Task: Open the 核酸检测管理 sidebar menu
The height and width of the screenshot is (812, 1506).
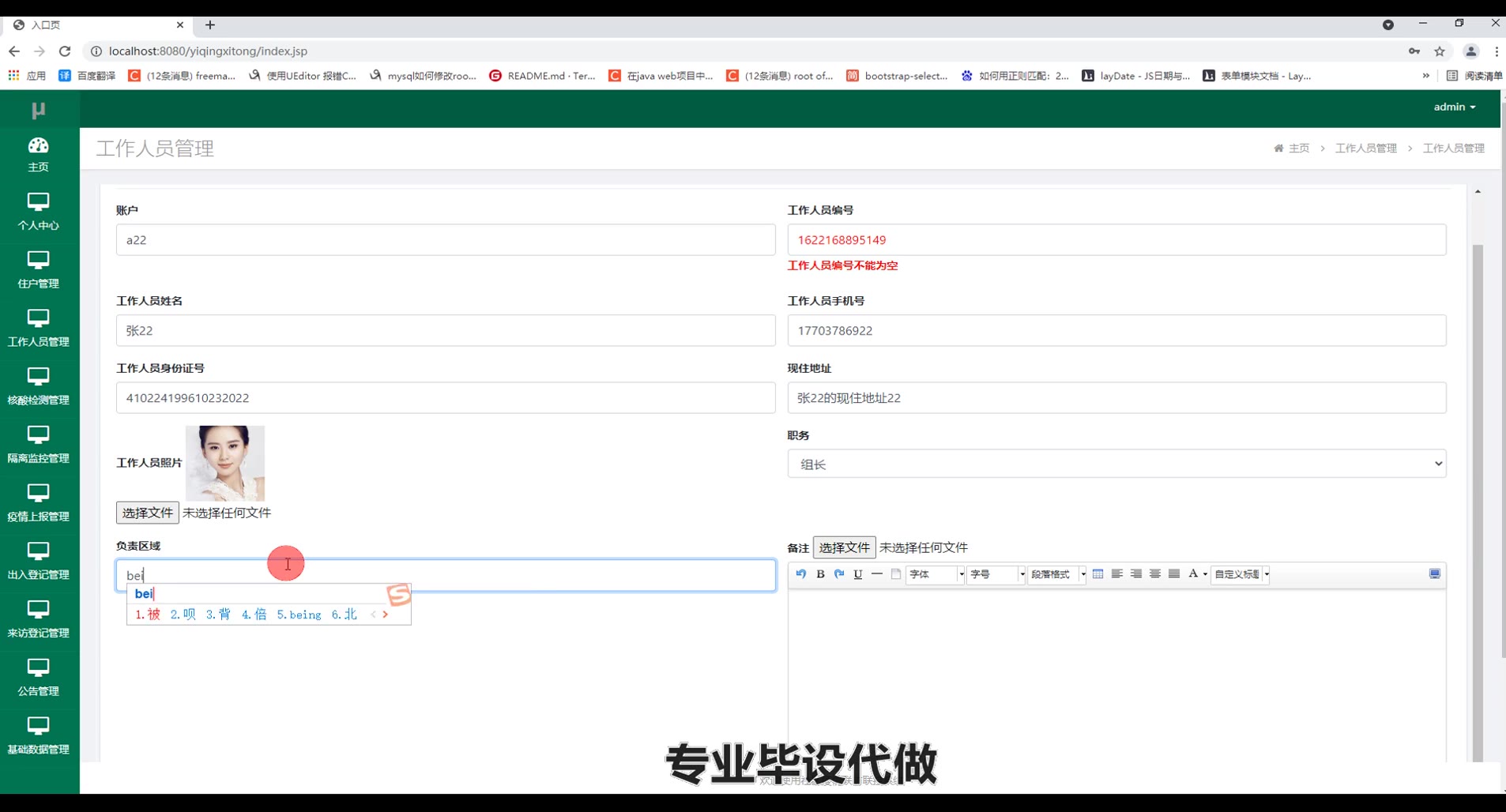Action: [39, 386]
